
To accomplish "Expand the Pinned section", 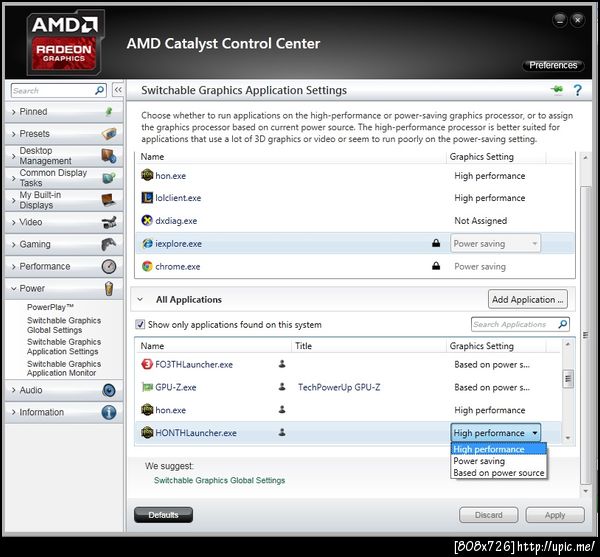I will (14, 112).
